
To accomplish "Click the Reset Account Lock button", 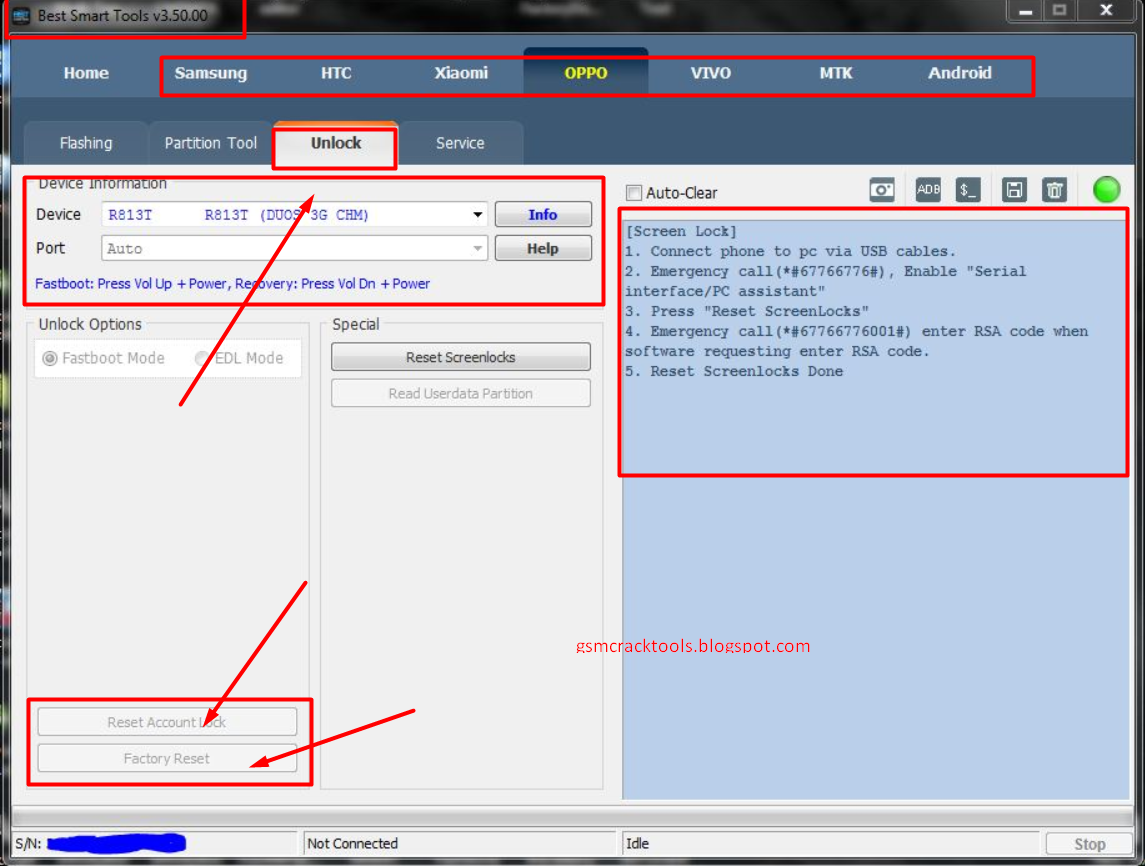I will click(167, 722).
